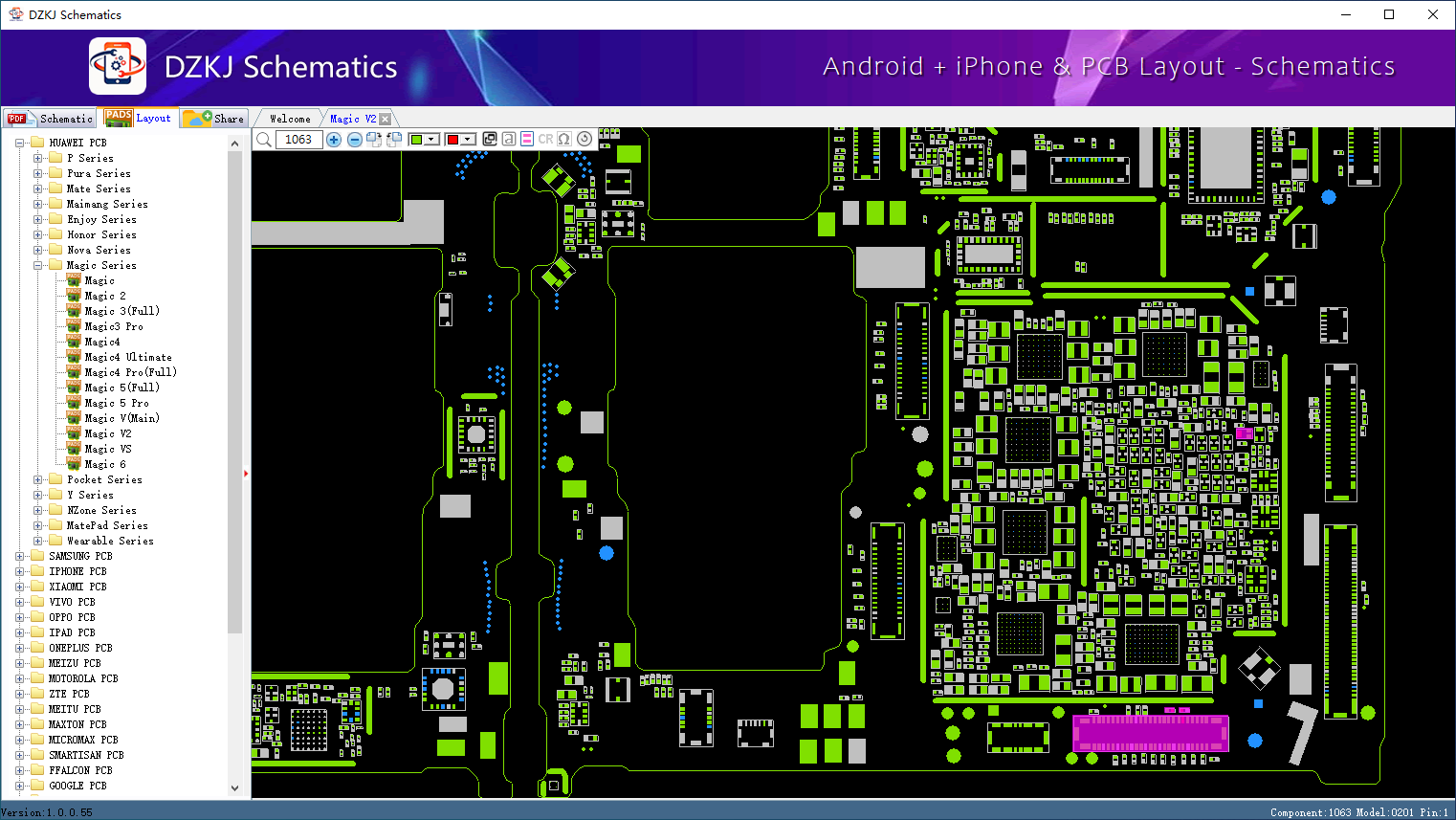Switch to the Layout tab
The image size is (1456, 820).
(139, 118)
